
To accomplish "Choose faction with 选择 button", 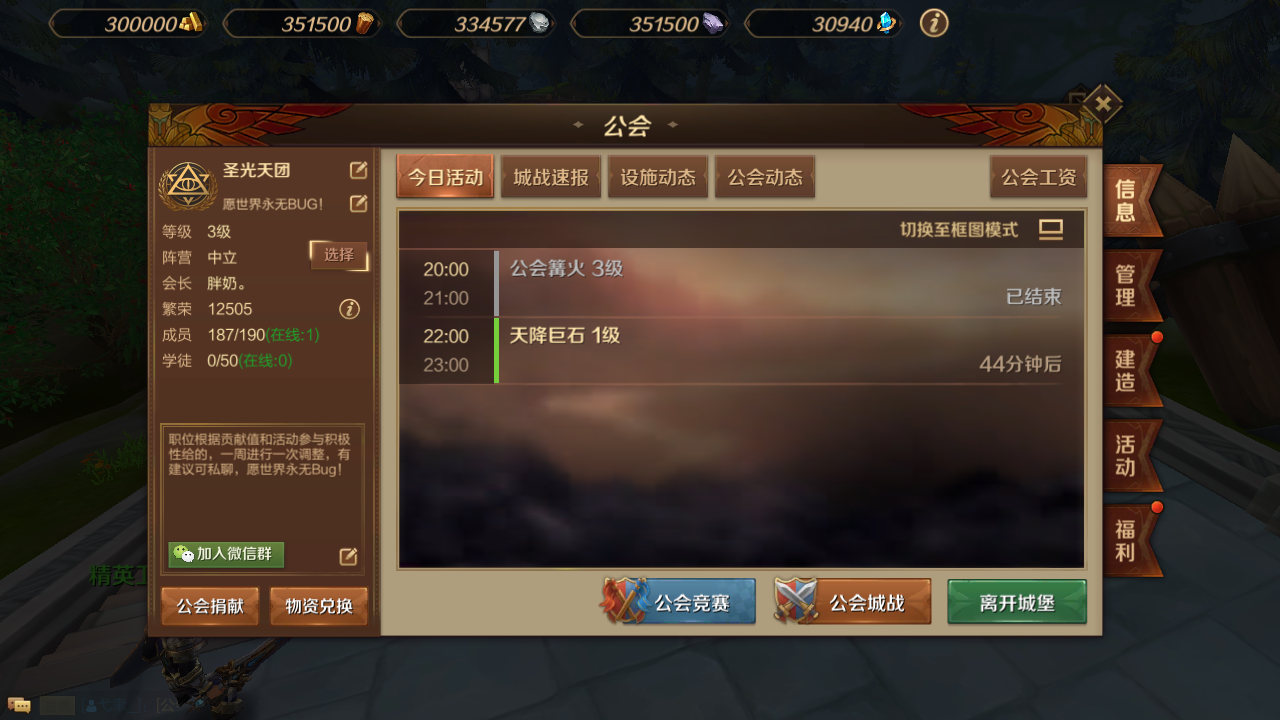I will 339,255.
